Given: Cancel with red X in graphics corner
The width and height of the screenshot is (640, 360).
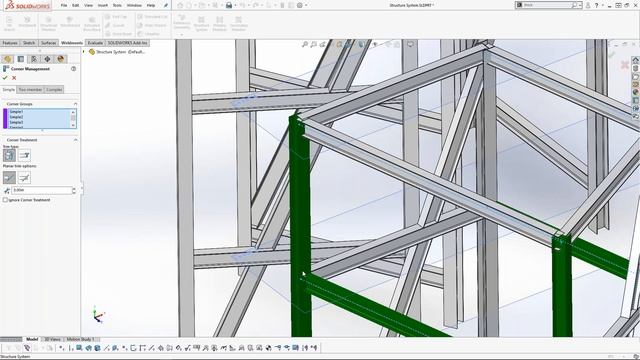Looking at the screenshot, I should pyautogui.click(x=624, y=64).
